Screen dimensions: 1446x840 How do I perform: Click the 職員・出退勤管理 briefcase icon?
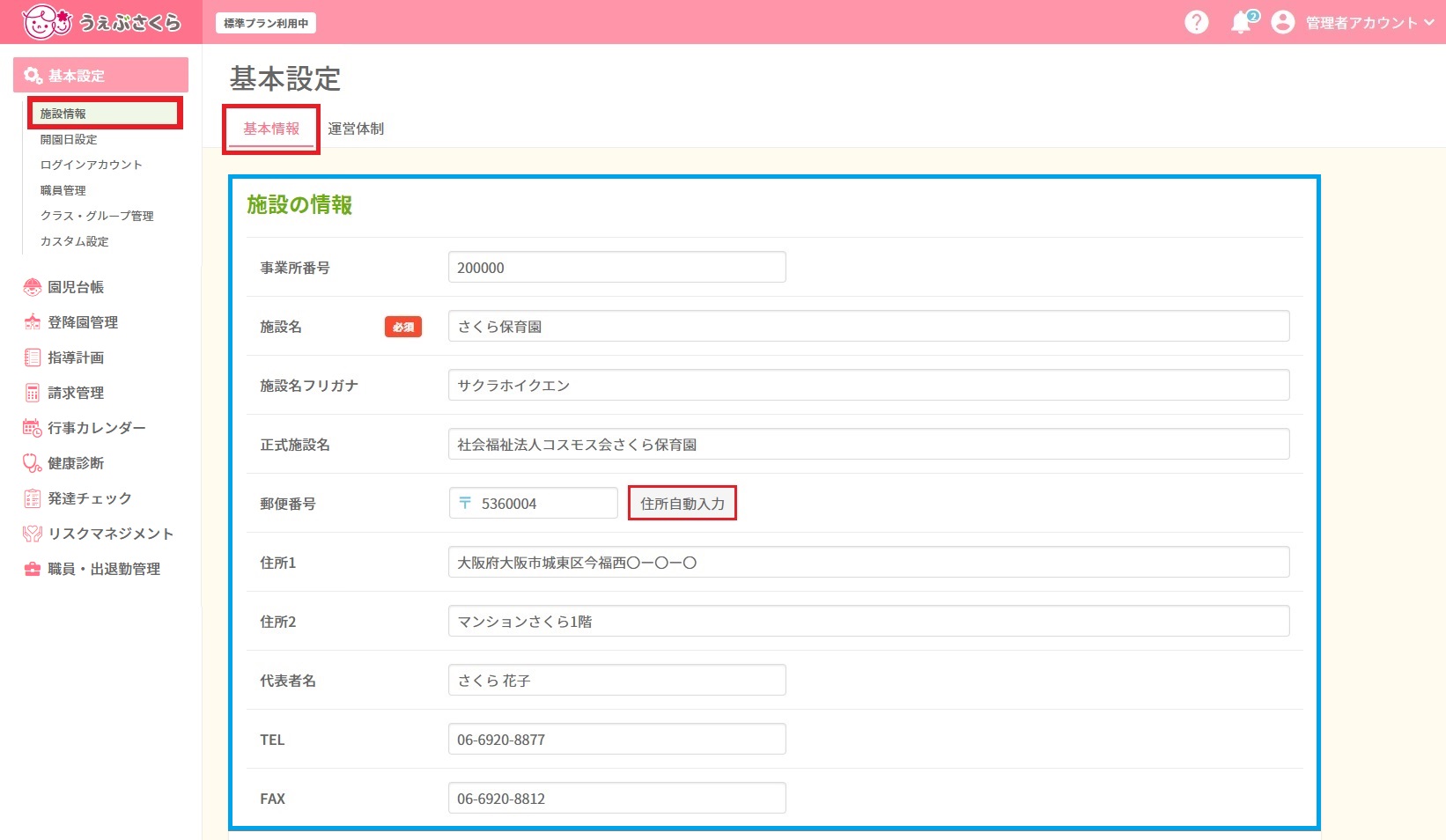point(33,569)
